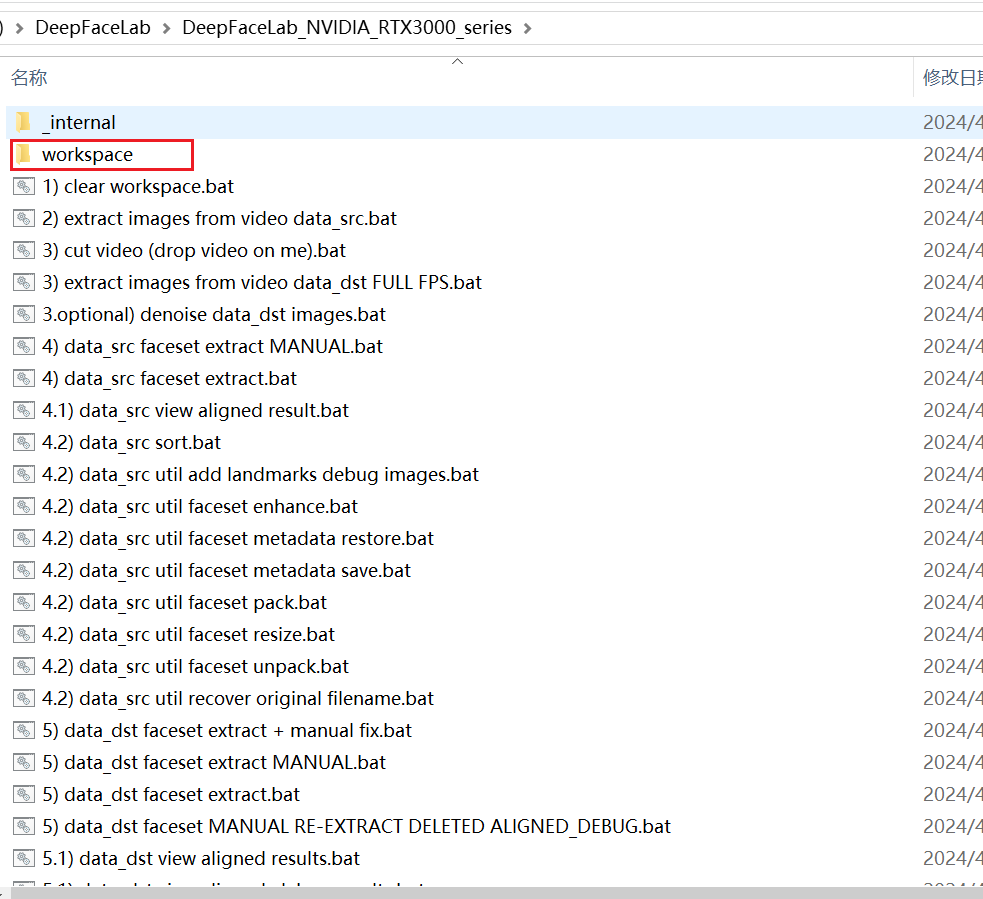The image size is (983, 899).
Task: Click icon of '4) data_src faceset extract.bat'
Action: click(24, 378)
